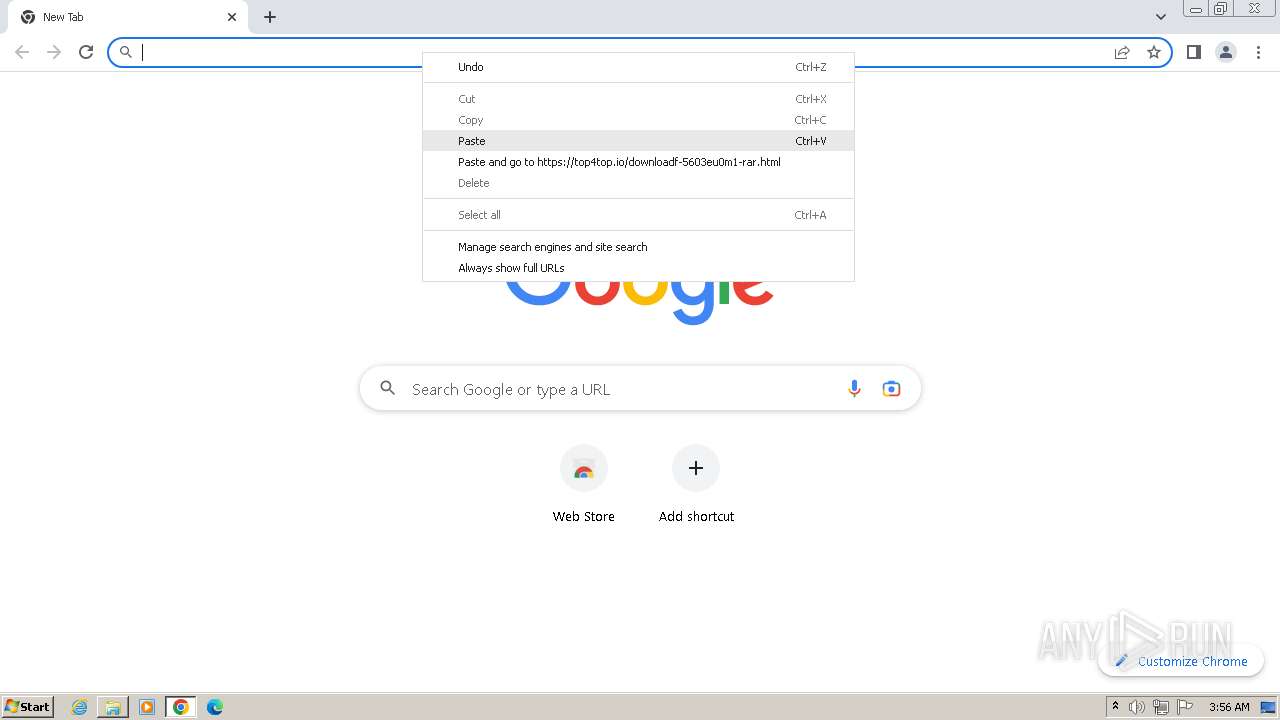Image resolution: width=1280 pixels, height=720 pixels.
Task: Choose Undo from the context menu
Action: (x=638, y=67)
